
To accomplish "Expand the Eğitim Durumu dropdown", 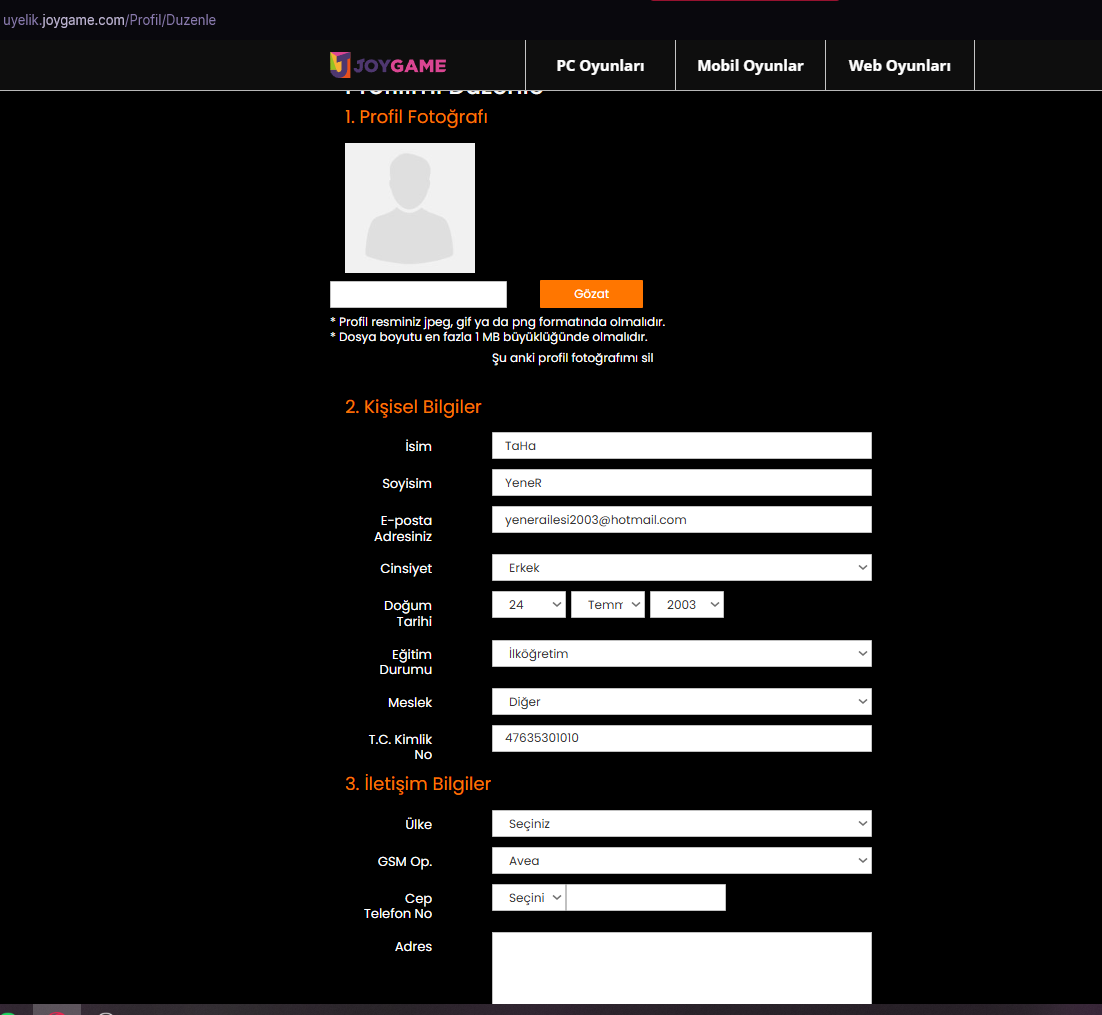I will [682, 654].
